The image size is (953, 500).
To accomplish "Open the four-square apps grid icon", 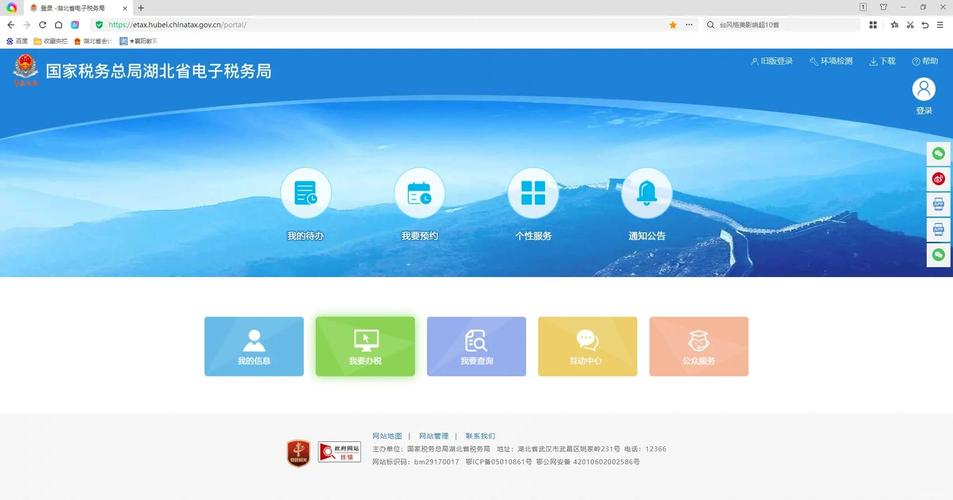I will [x=873, y=25].
